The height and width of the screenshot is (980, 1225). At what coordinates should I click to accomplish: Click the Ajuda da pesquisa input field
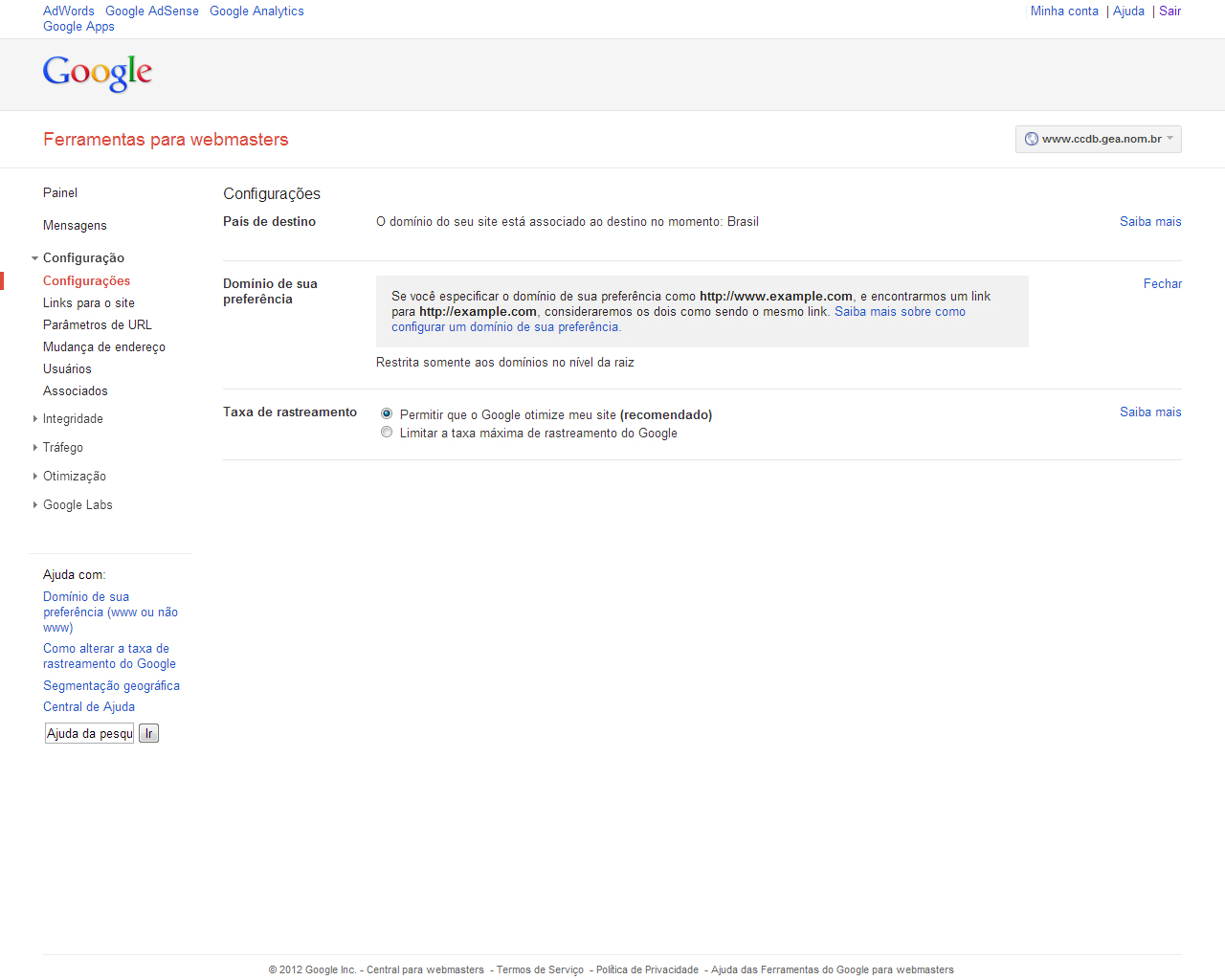pos(90,733)
